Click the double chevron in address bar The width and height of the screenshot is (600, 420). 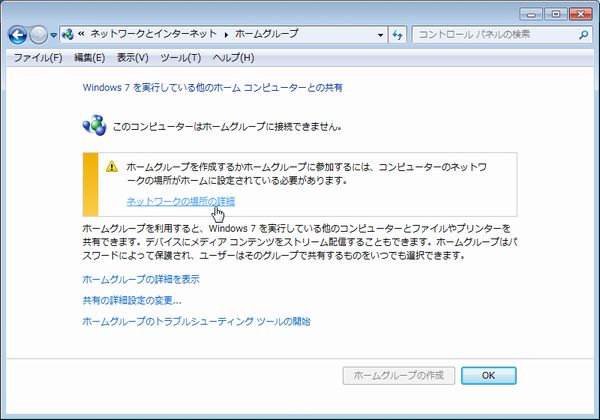(81, 34)
